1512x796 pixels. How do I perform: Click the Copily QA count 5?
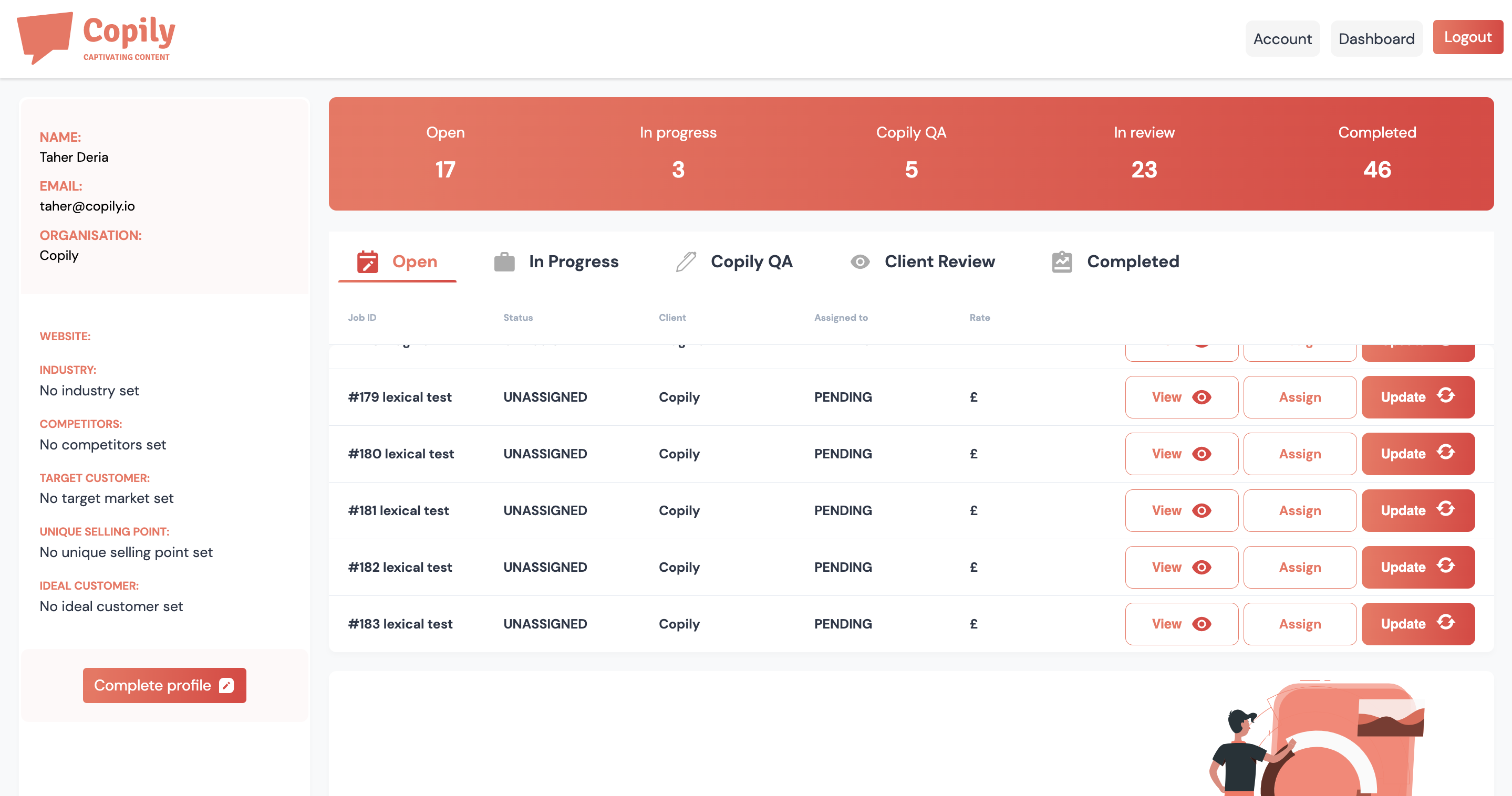tap(911, 170)
